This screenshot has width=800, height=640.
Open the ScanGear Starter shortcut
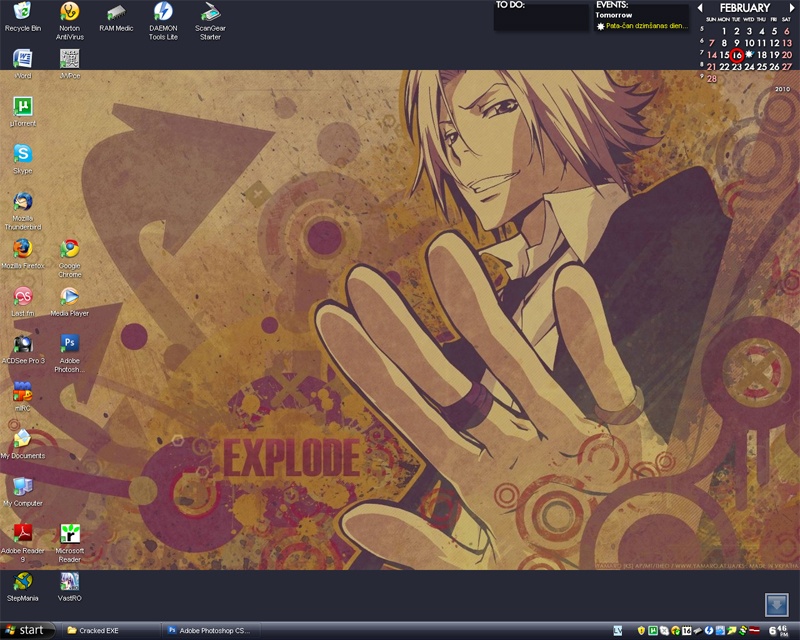click(x=210, y=20)
